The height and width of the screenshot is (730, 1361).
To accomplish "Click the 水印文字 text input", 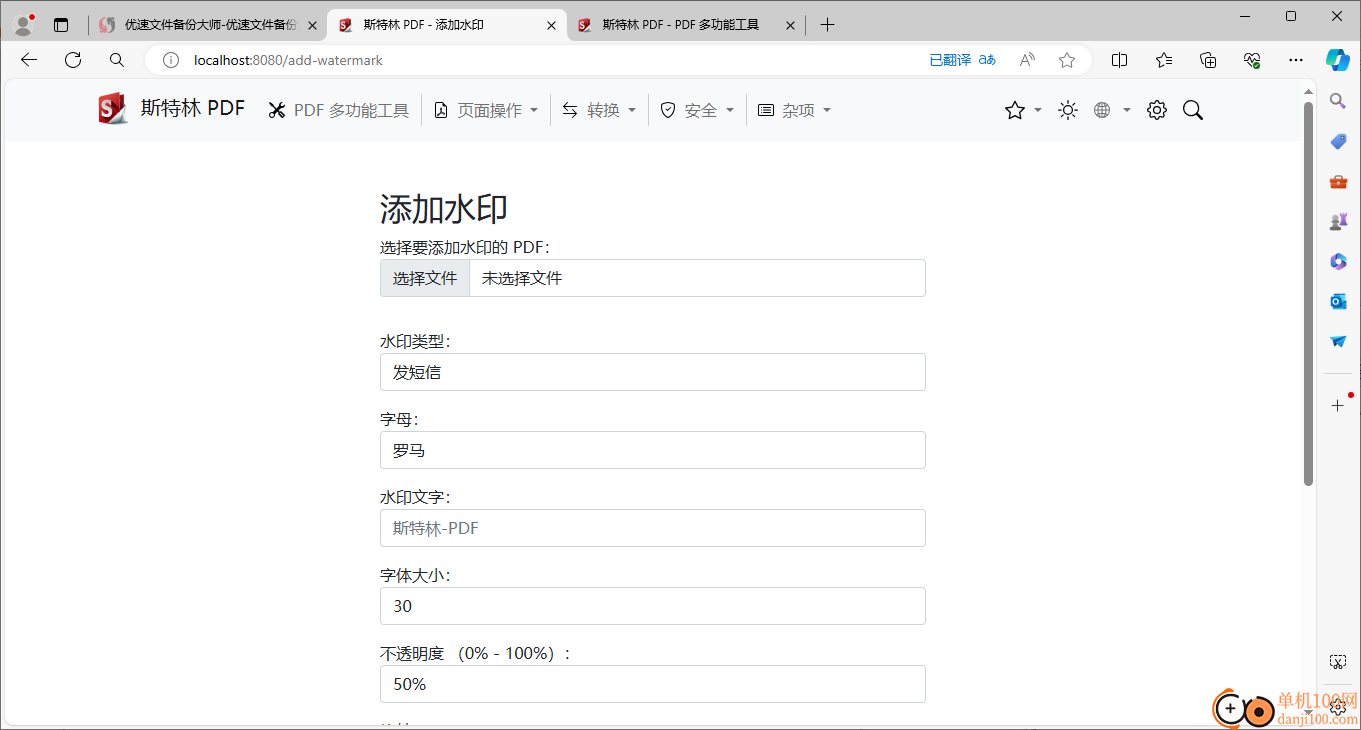I will [x=652, y=528].
